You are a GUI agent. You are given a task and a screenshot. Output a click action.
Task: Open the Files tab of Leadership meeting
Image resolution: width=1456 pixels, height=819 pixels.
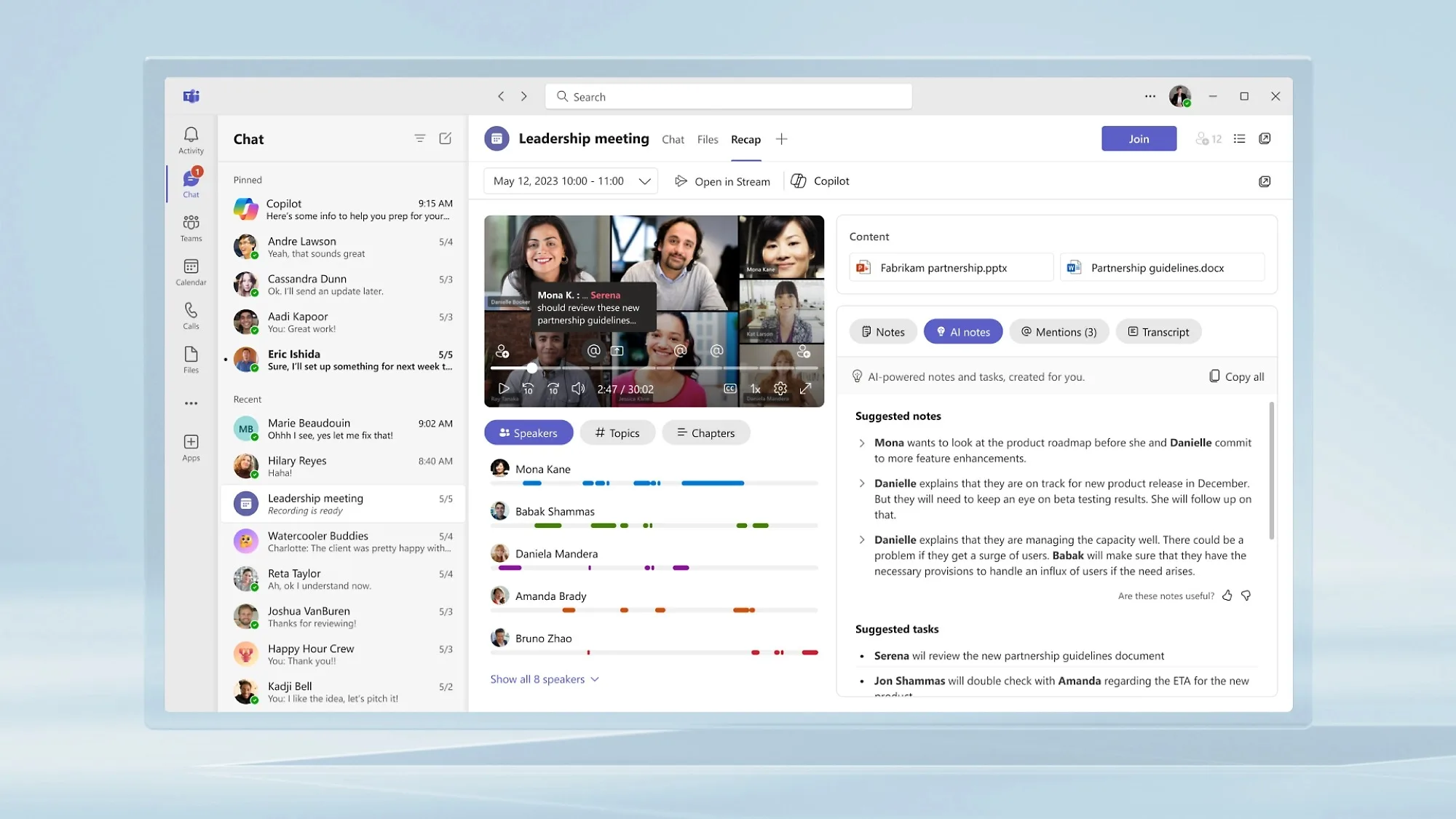pyautogui.click(x=707, y=139)
